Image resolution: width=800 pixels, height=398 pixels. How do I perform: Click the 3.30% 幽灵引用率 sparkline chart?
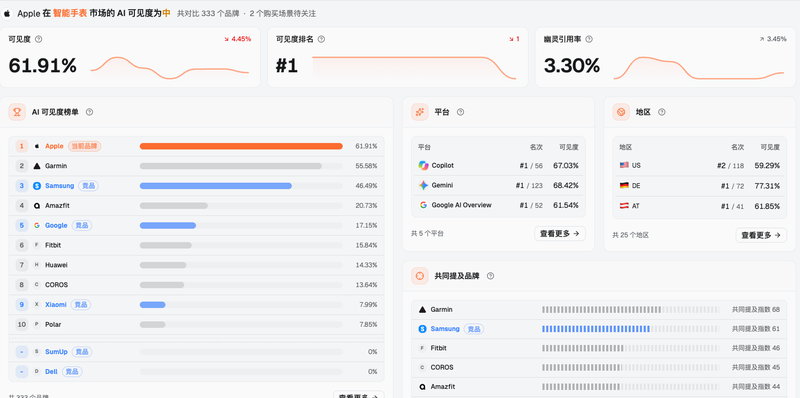click(698, 68)
